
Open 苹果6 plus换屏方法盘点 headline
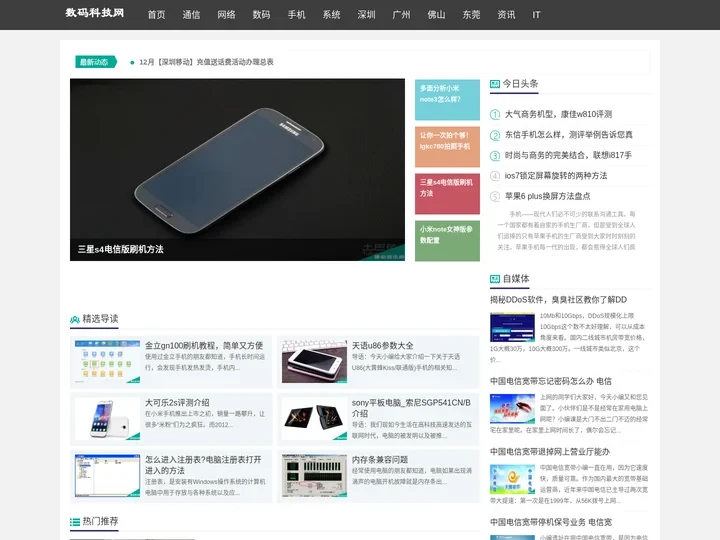(547, 196)
